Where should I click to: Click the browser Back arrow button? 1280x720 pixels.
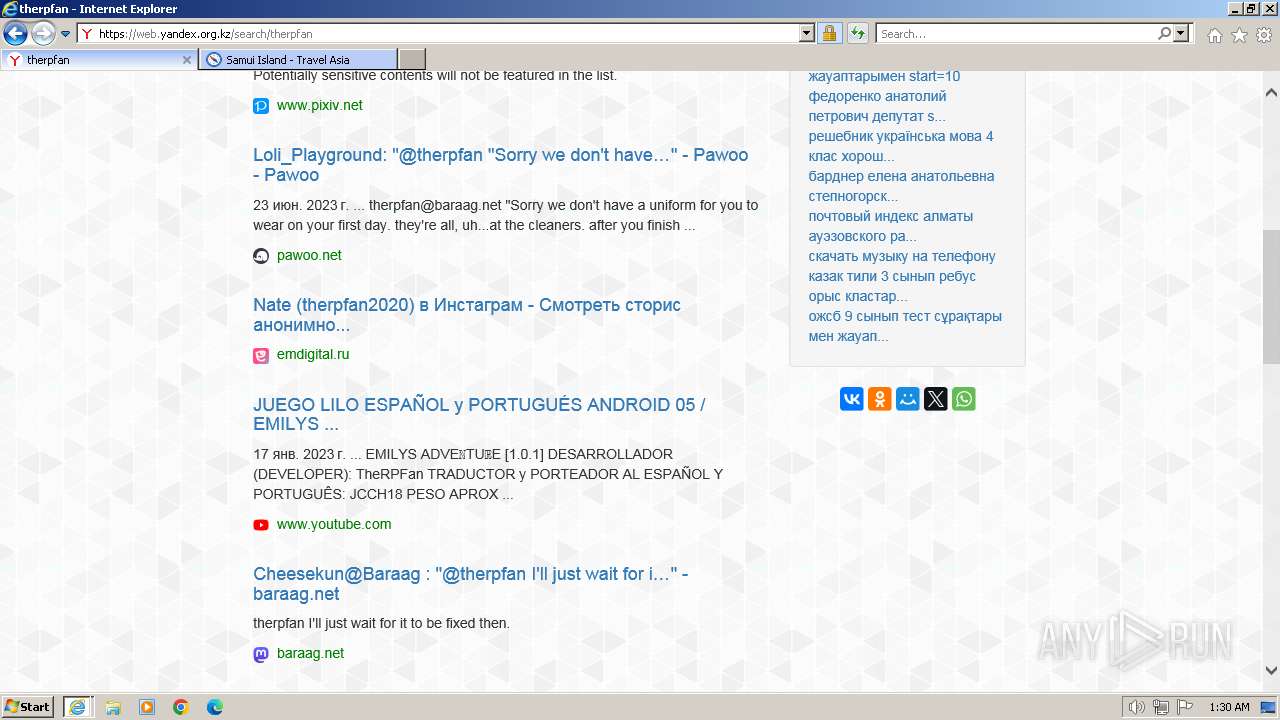click(15, 33)
